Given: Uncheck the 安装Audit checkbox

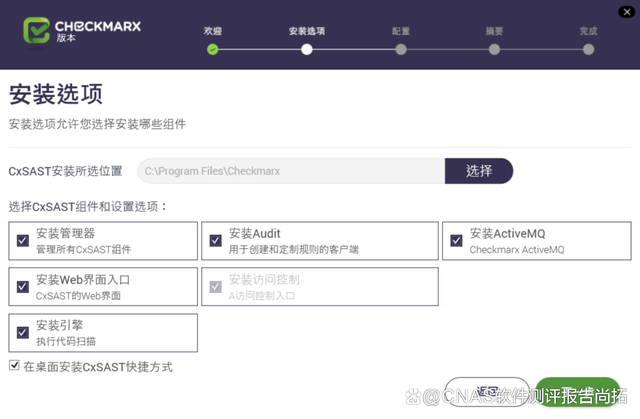Looking at the screenshot, I should pyautogui.click(x=216, y=241).
